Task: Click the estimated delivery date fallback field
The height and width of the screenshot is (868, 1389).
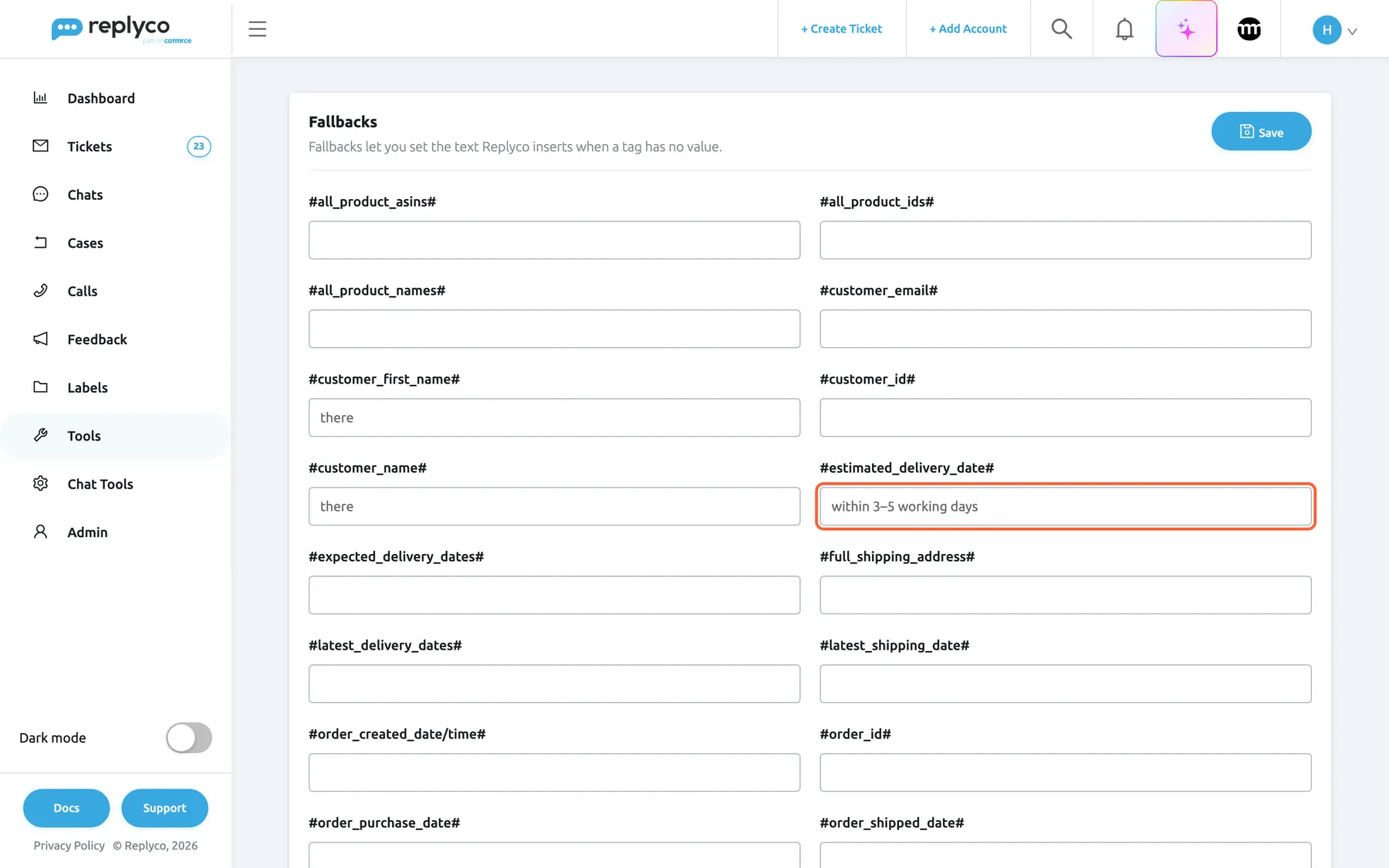Action: pos(1065,506)
